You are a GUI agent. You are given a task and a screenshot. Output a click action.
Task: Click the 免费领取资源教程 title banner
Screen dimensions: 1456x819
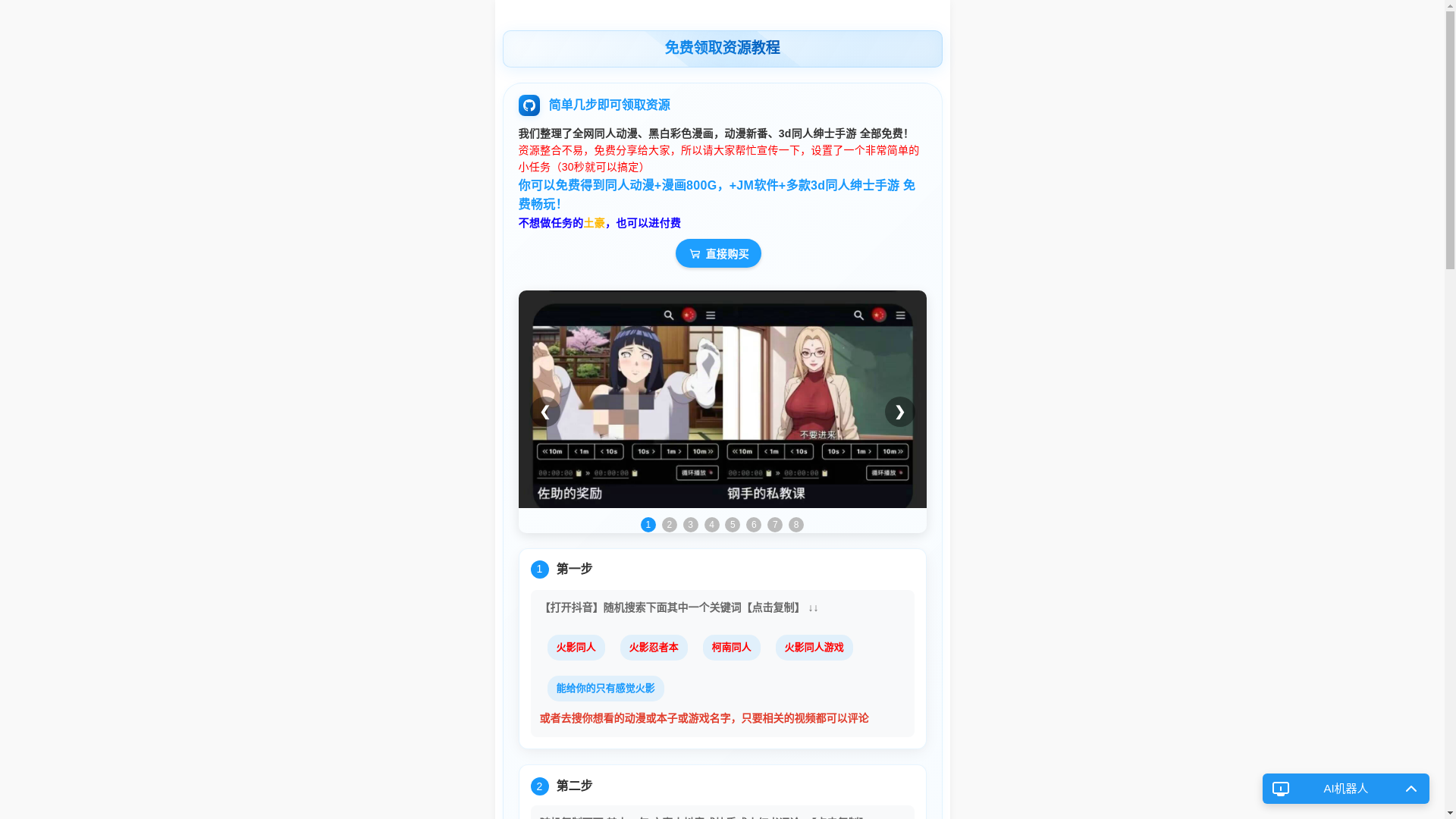[x=723, y=49]
